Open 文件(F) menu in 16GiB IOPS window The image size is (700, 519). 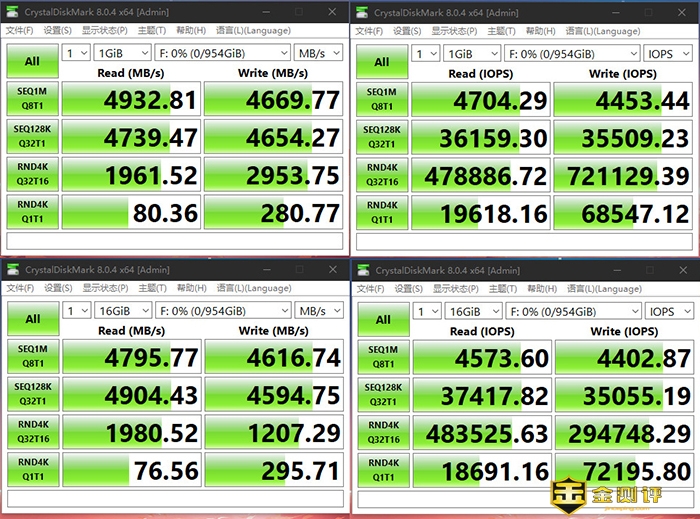point(370,289)
